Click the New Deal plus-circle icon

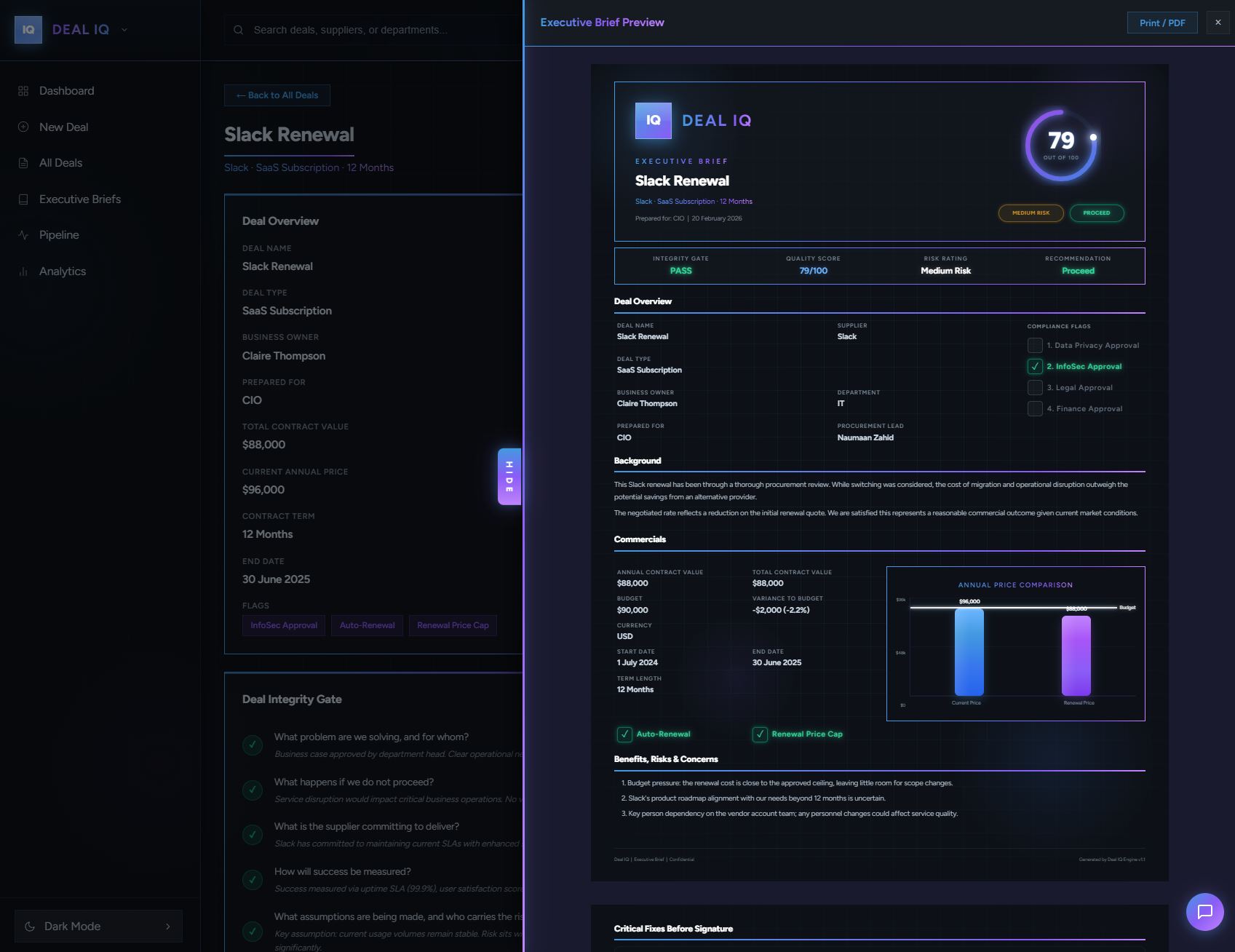point(23,127)
